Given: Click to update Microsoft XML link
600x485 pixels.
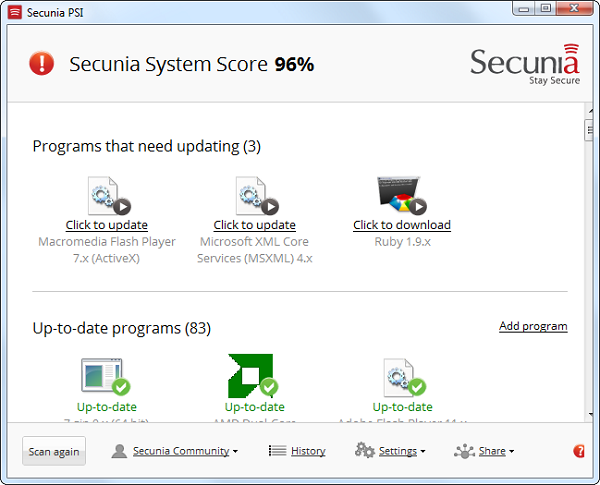Looking at the screenshot, I should [254, 225].
